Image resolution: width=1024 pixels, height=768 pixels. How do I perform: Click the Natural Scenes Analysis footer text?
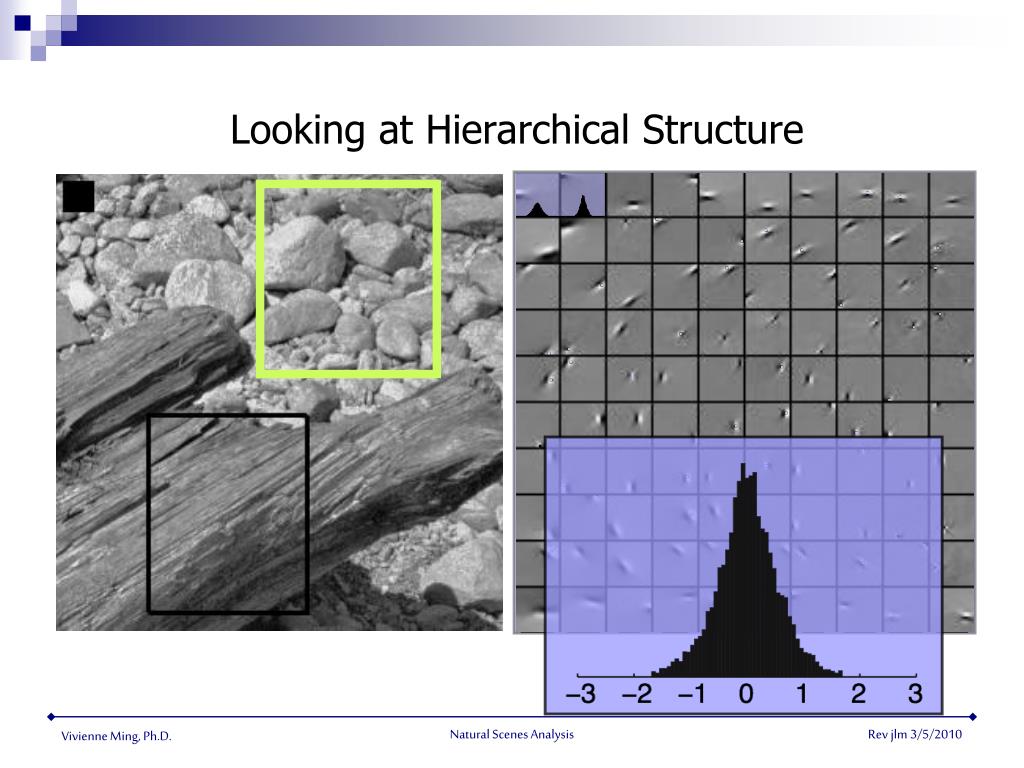[x=511, y=734]
